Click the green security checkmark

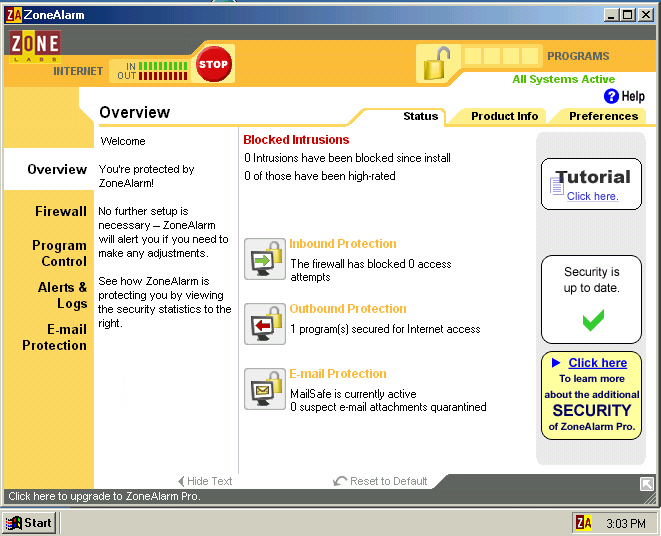coord(593,320)
